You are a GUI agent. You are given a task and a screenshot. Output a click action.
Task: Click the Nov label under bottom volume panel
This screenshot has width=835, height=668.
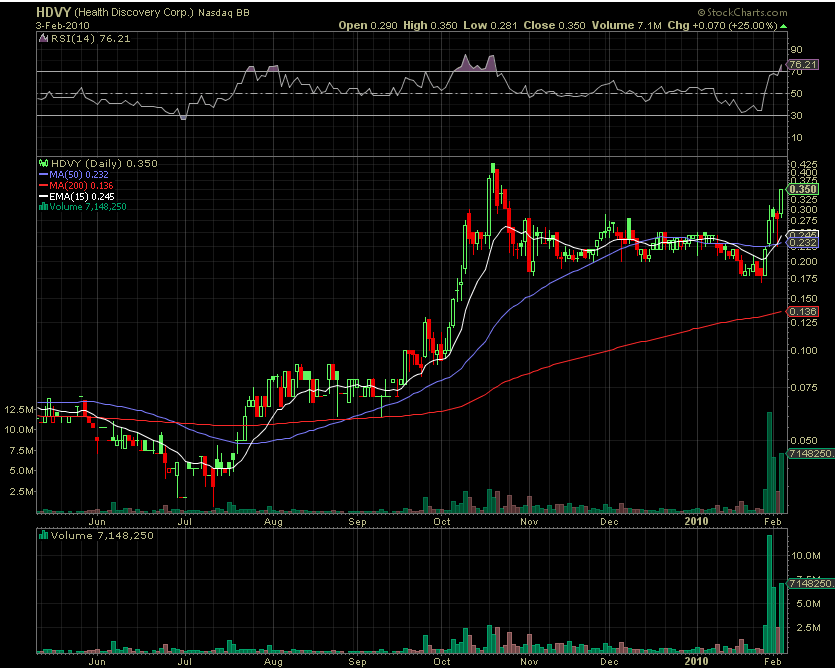529,662
